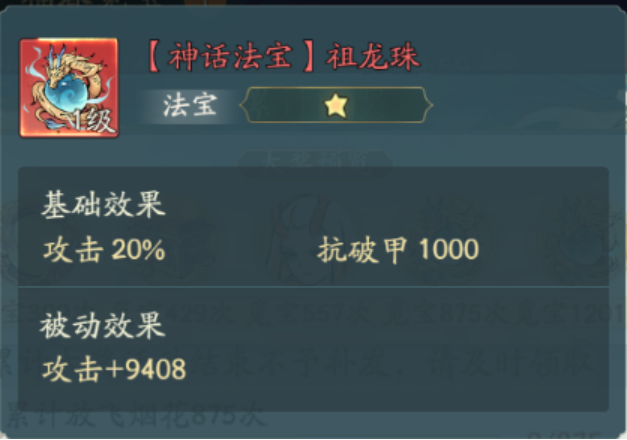The image size is (627, 440).
Task: Click the 抗破甲 1000 stat entry
Action: [x=398, y=250]
